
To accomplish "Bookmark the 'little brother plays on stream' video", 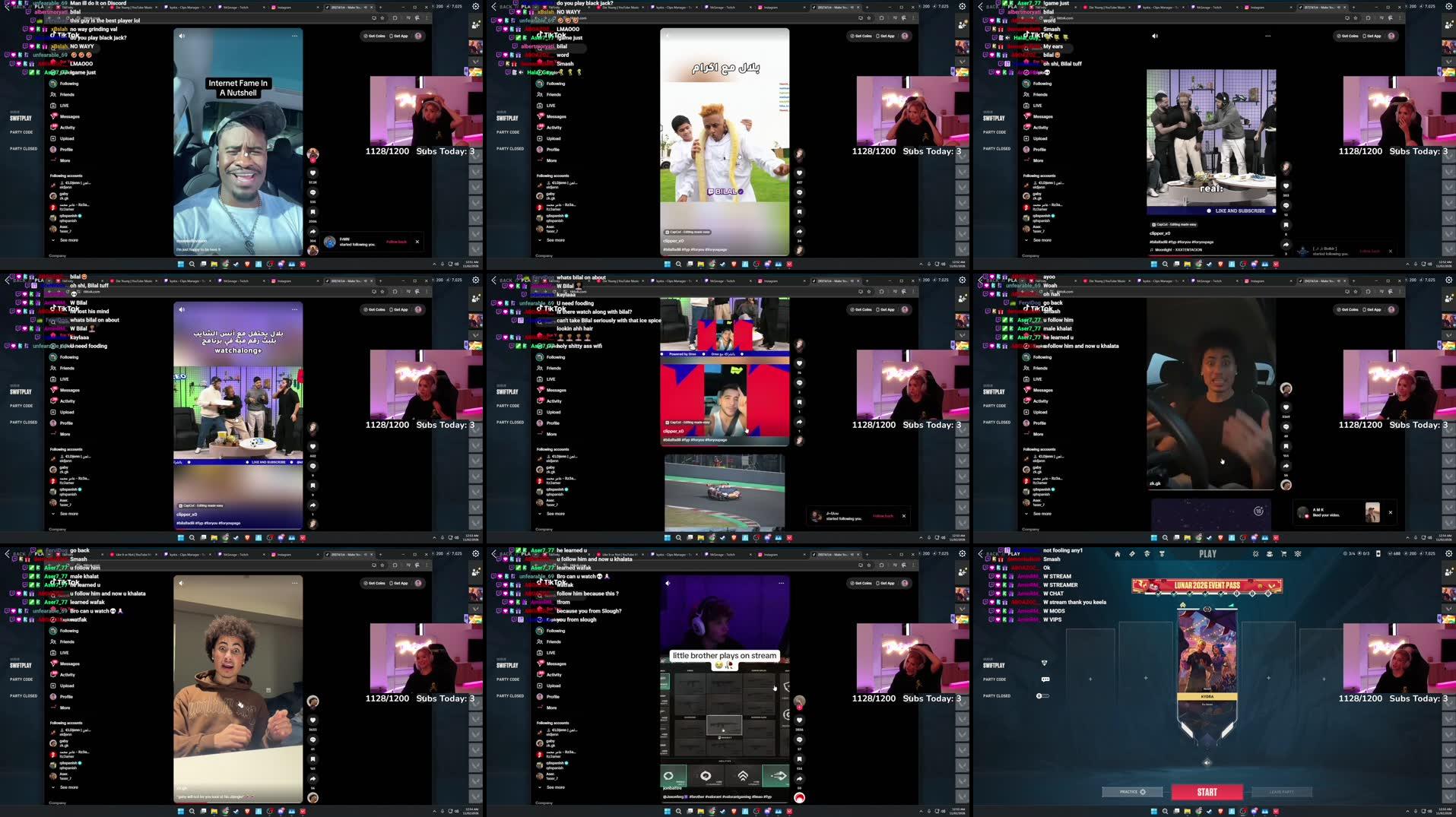I will (799, 758).
